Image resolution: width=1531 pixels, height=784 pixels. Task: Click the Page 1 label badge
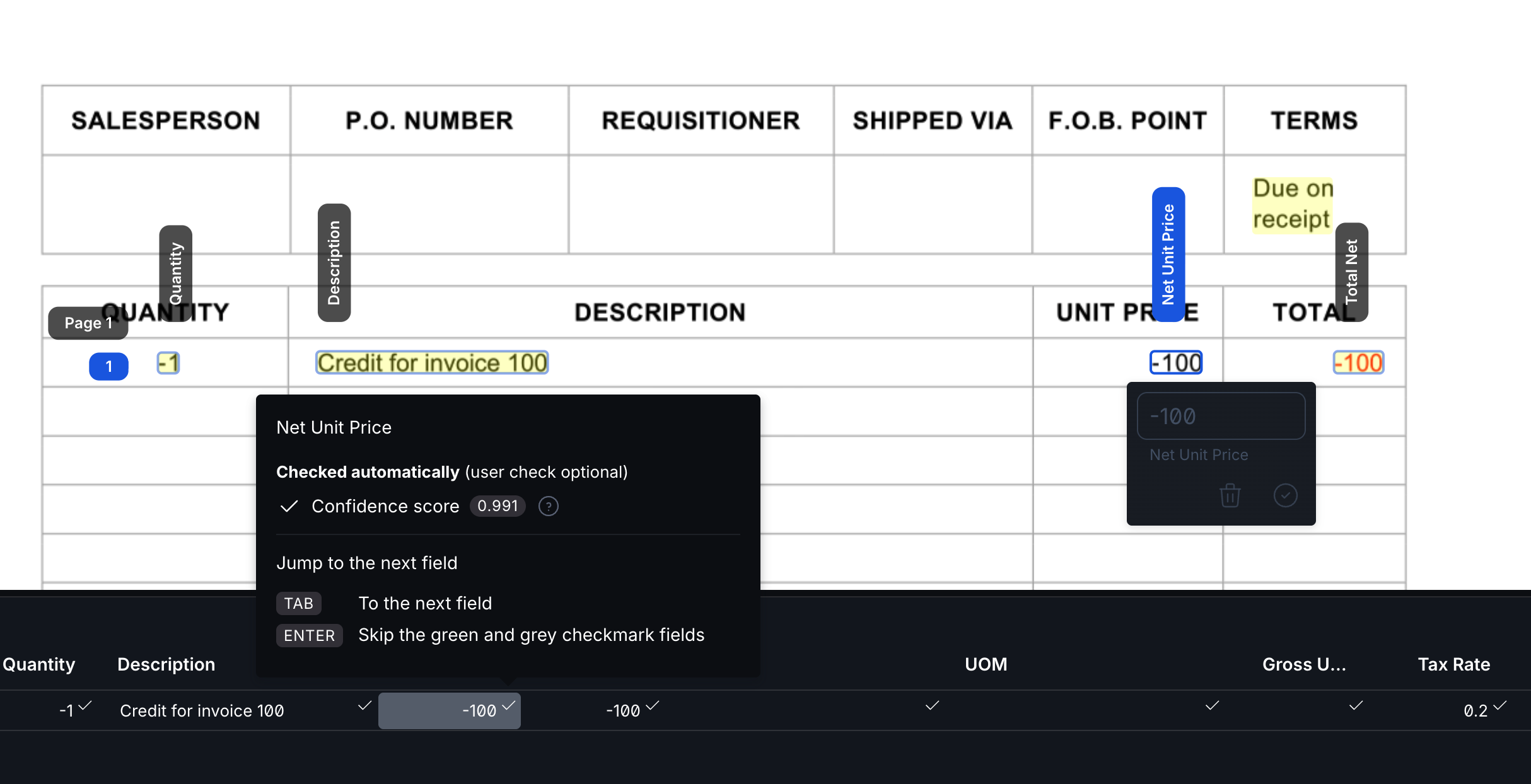[88, 323]
